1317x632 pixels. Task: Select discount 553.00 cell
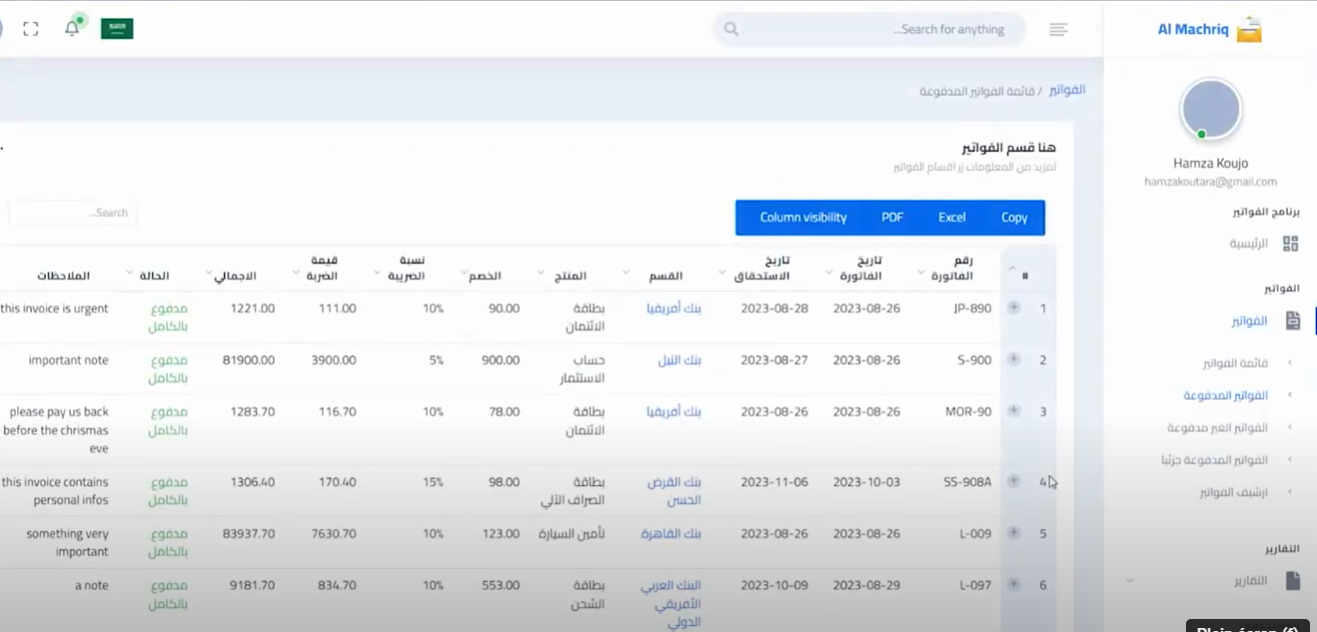501,585
